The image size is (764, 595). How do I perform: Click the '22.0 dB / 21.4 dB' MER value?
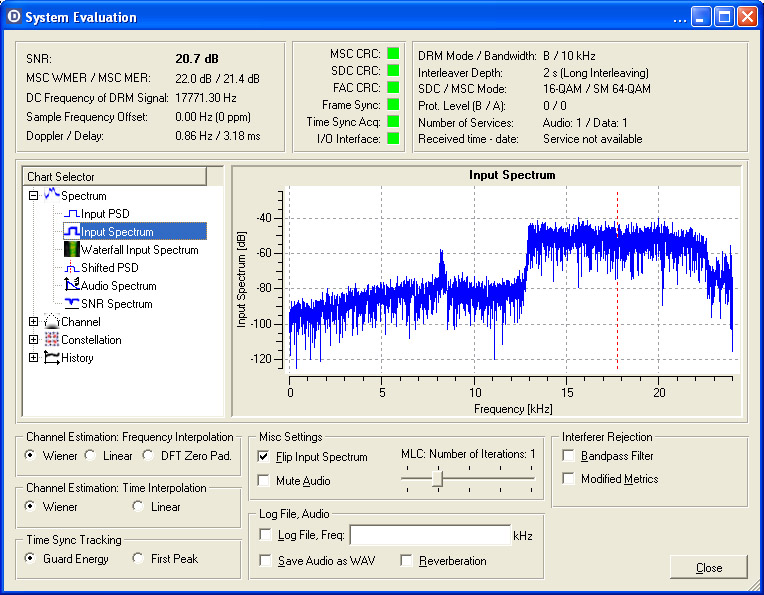[217, 78]
